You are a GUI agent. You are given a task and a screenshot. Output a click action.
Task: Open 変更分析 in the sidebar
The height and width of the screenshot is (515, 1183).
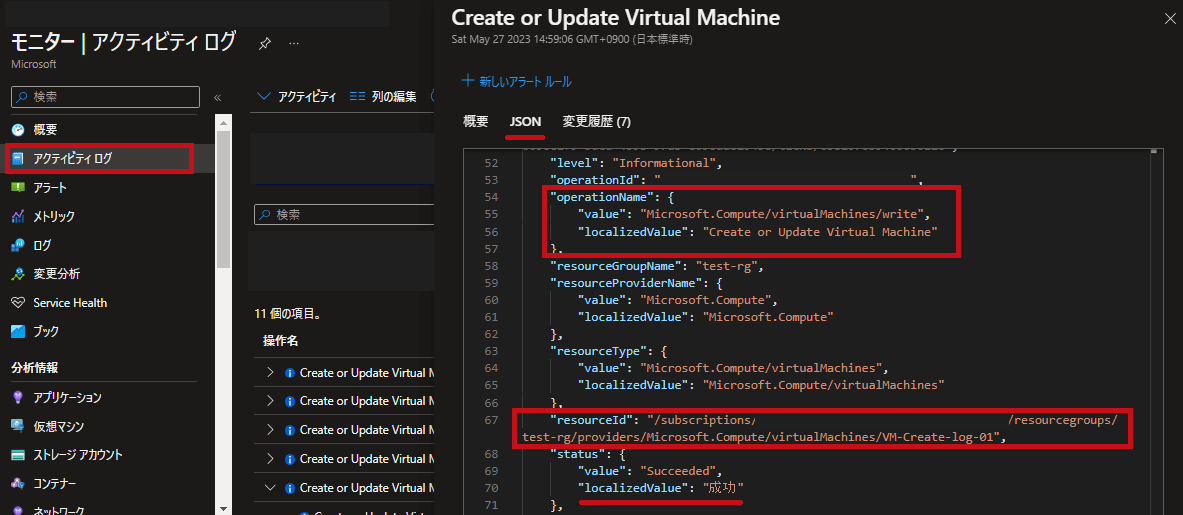(x=57, y=274)
